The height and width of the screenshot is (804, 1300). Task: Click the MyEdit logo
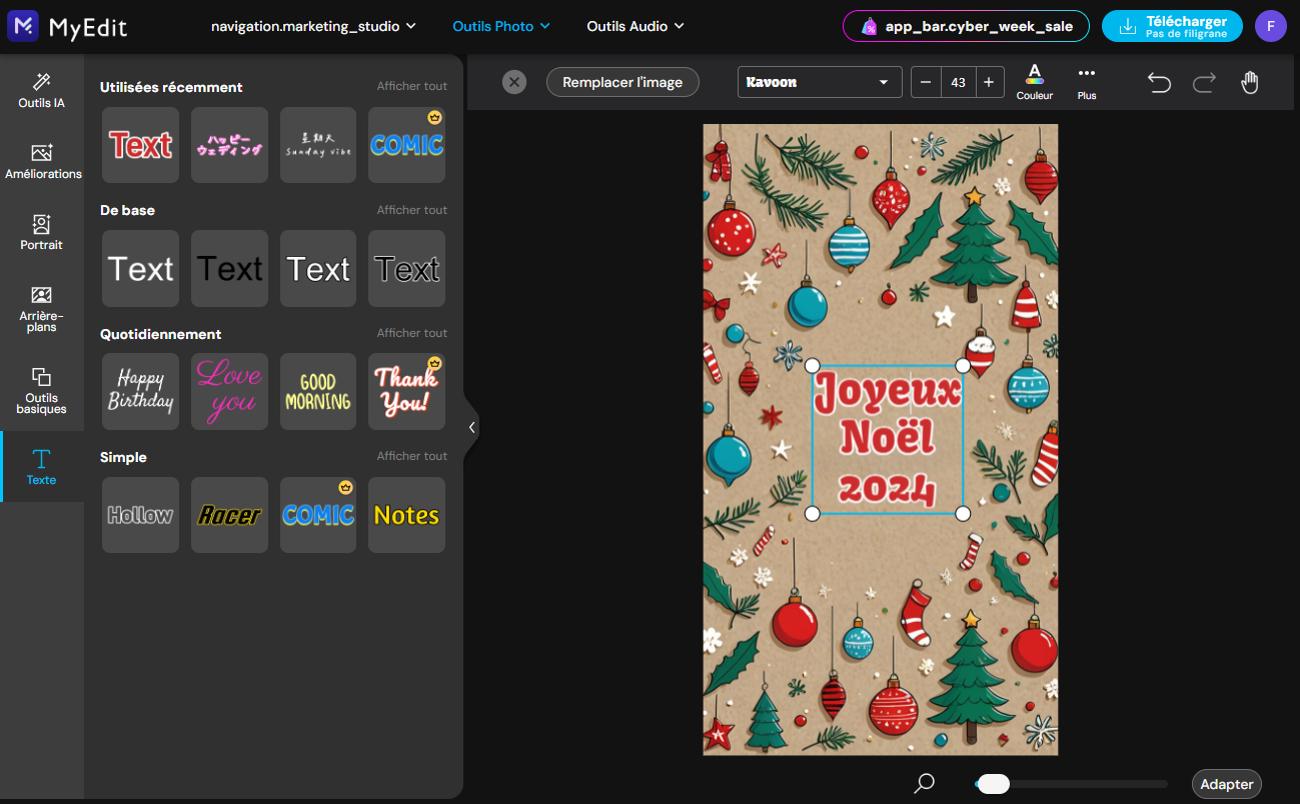tap(68, 26)
